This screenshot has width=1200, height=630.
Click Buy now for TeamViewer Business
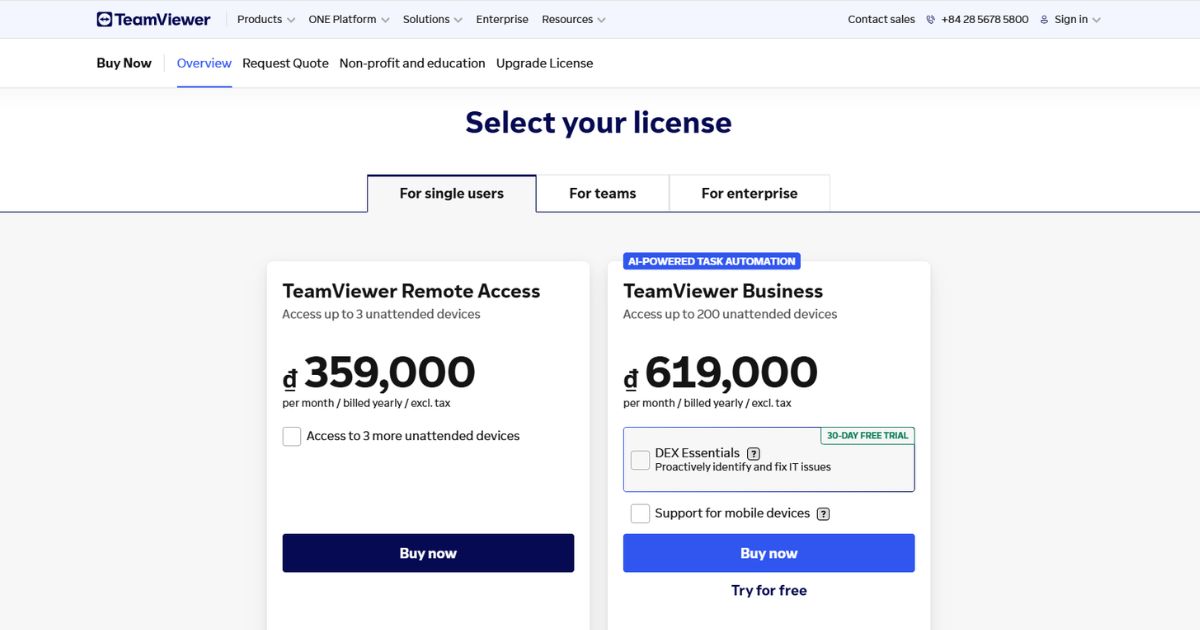pos(769,553)
